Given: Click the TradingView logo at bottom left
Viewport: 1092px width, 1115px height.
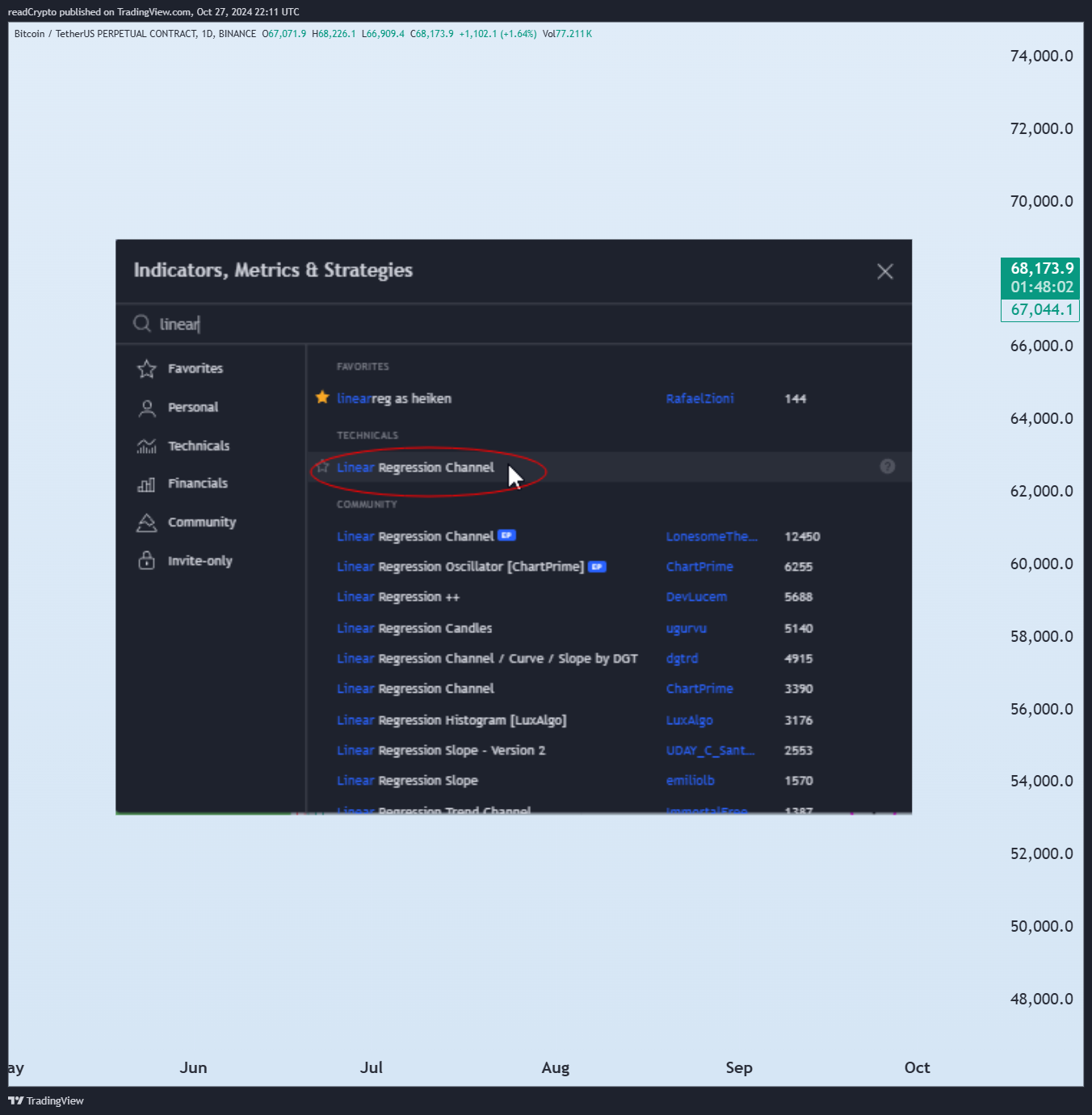Looking at the screenshot, I should [46, 1100].
